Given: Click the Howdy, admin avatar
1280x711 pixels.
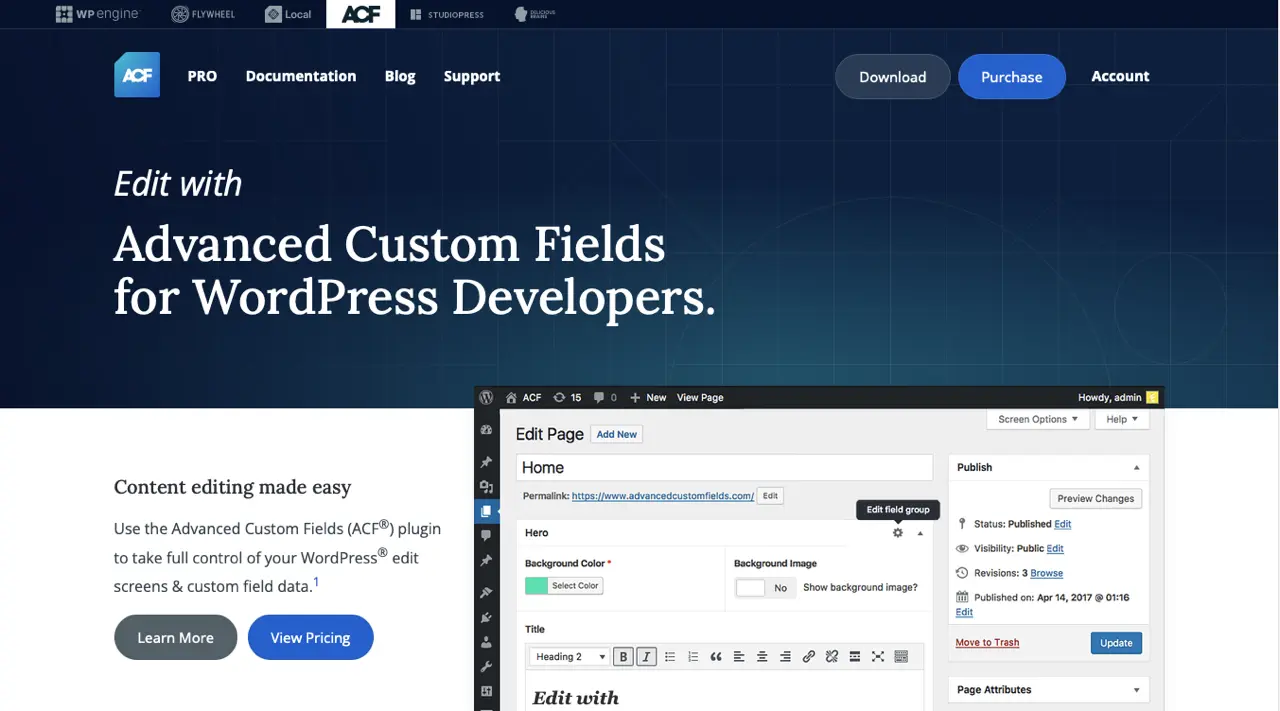Looking at the screenshot, I should click(1152, 397).
